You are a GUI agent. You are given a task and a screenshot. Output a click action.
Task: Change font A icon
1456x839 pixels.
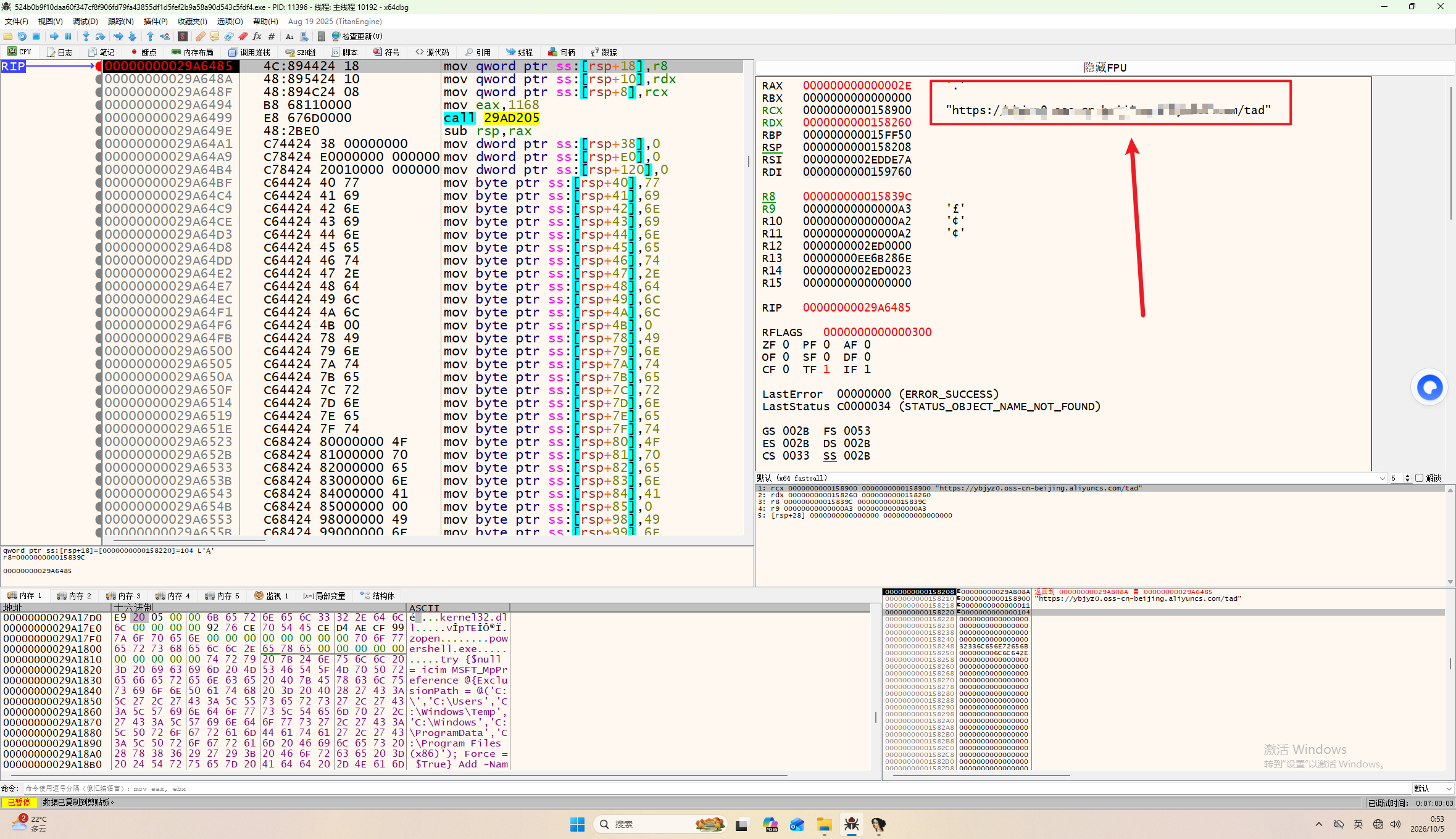tap(289, 36)
